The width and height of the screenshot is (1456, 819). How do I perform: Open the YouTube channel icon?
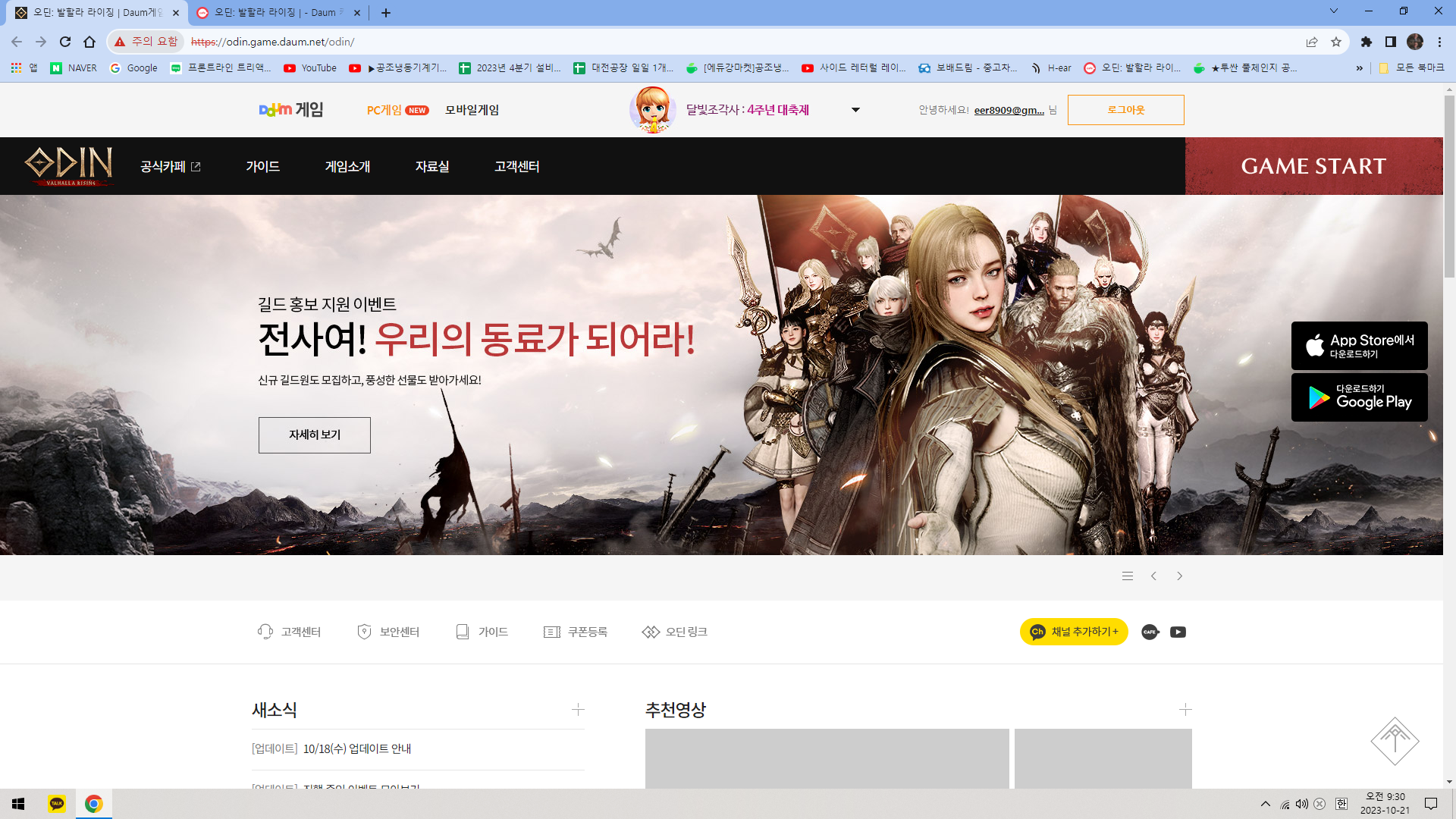[x=1178, y=632]
